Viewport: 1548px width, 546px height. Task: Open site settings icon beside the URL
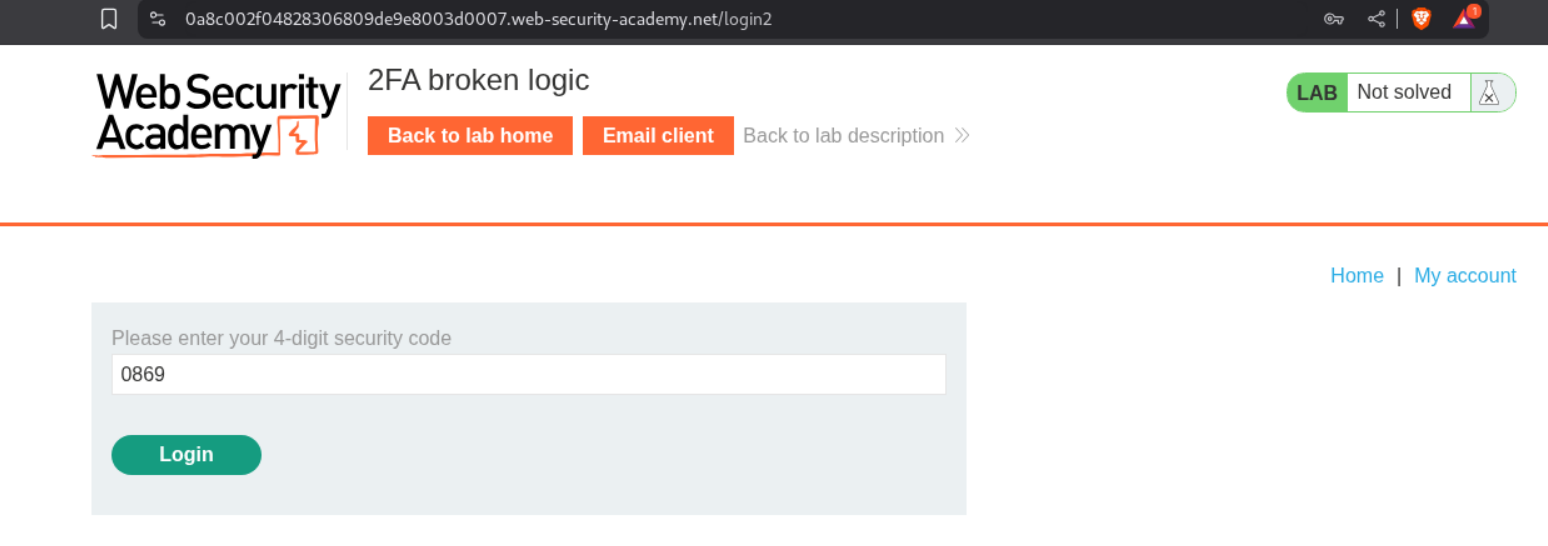coord(157,19)
